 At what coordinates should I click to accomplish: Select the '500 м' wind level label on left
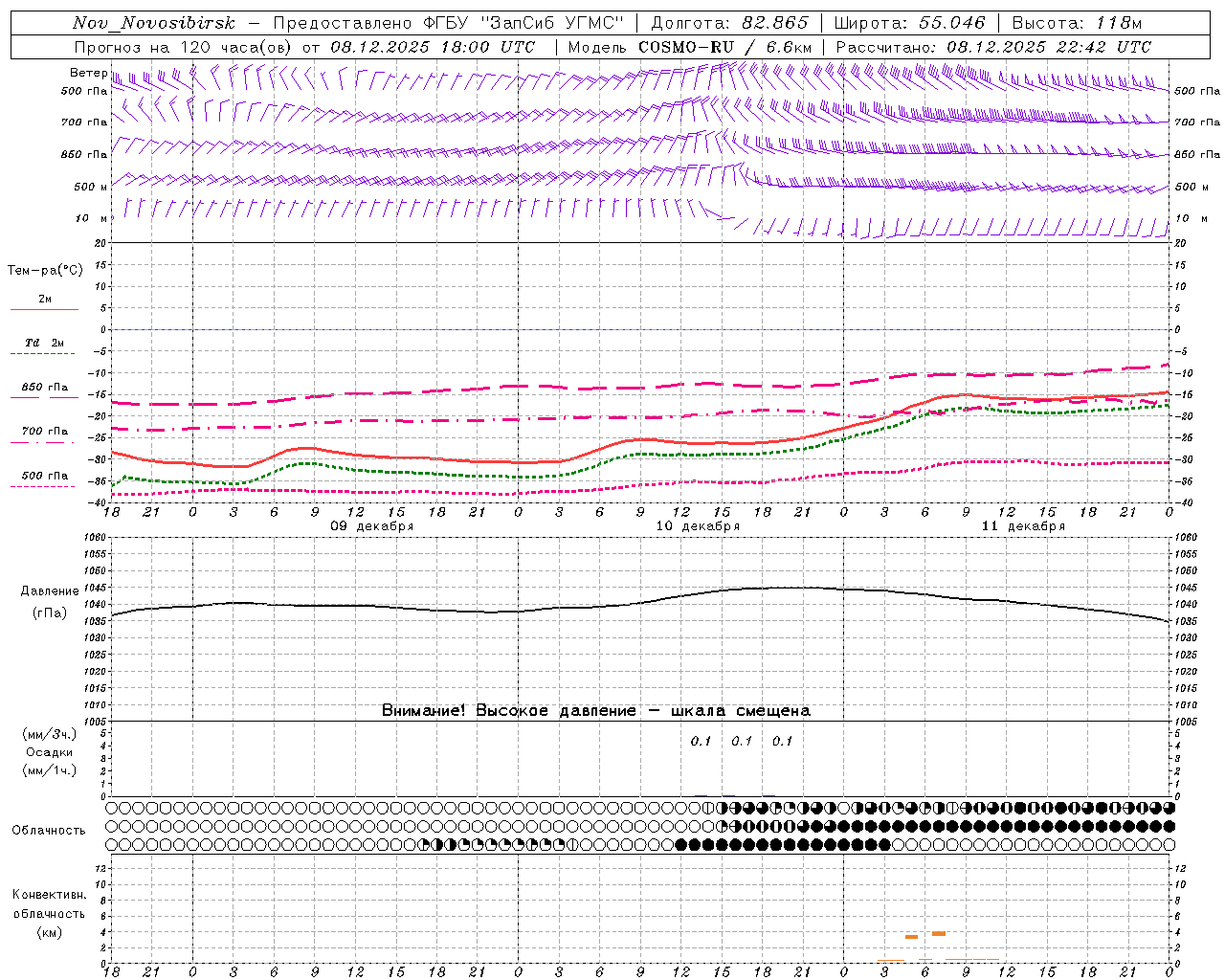click(x=91, y=187)
